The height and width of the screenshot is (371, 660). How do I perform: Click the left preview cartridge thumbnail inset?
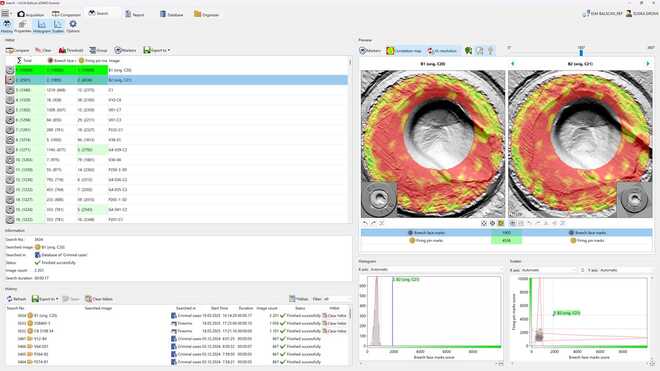tap(379, 199)
